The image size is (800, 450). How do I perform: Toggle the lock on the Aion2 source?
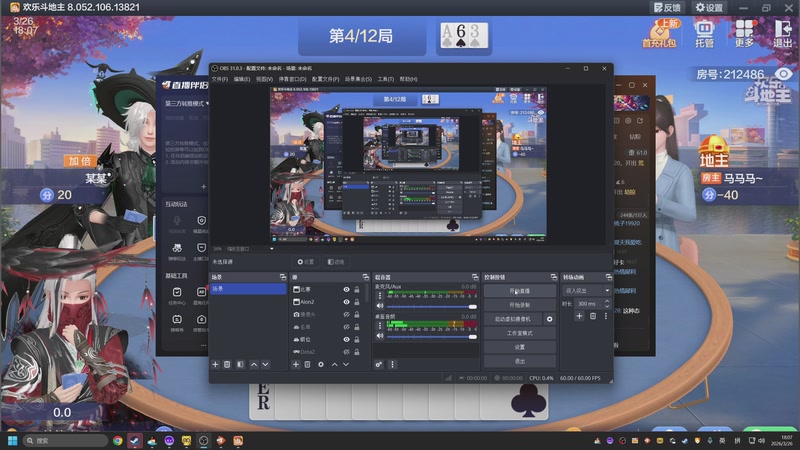[x=357, y=302]
